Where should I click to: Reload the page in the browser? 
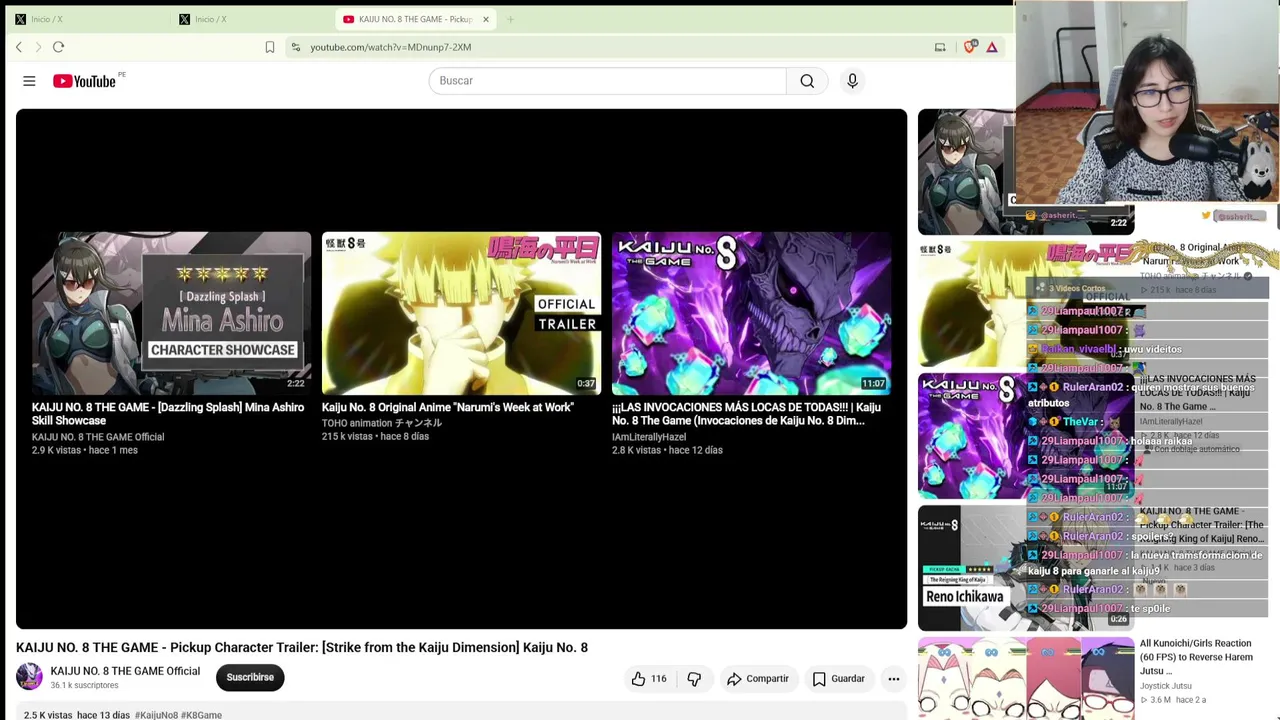click(59, 47)
